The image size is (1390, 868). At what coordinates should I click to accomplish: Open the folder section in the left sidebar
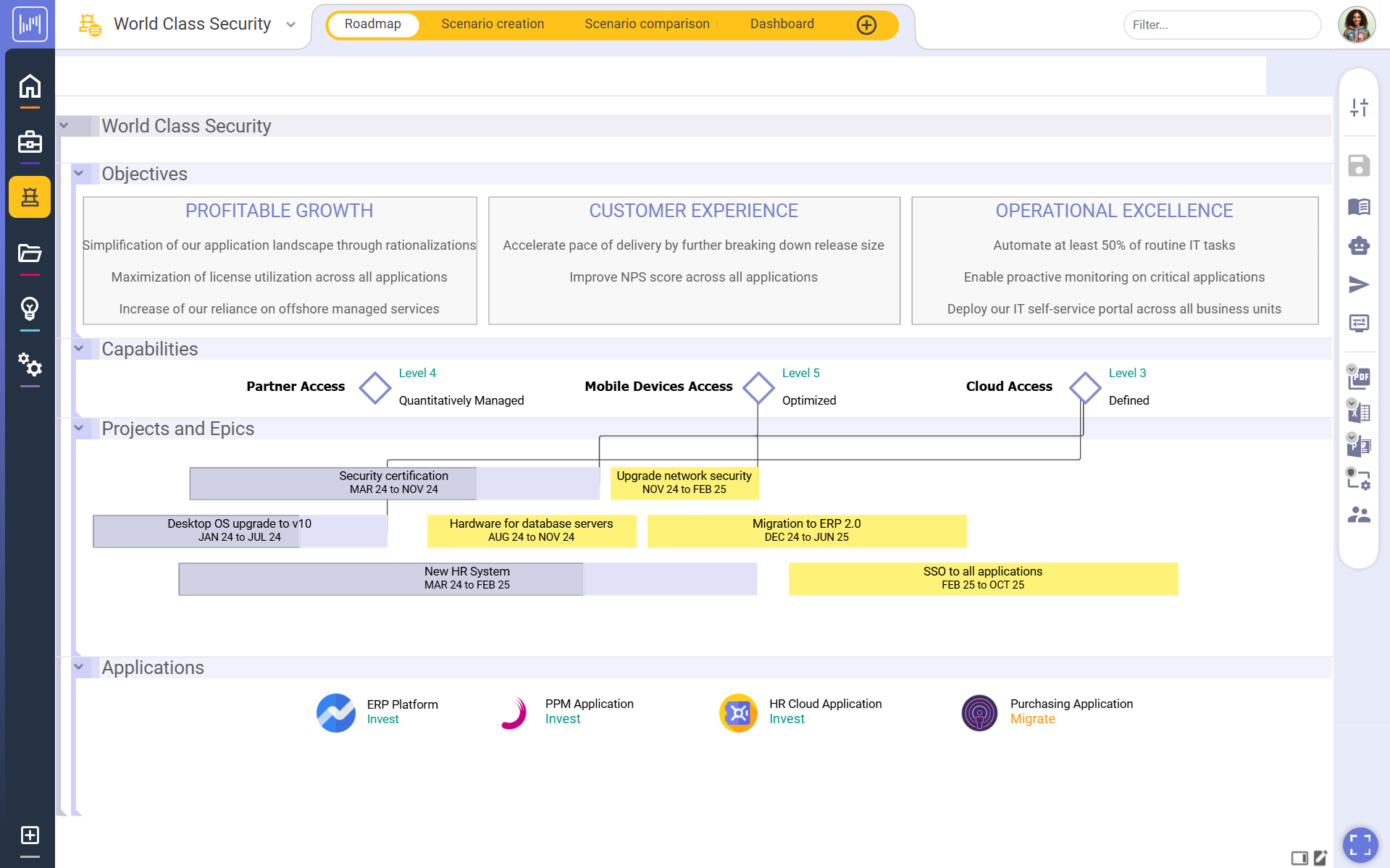[x=30, y=255]
